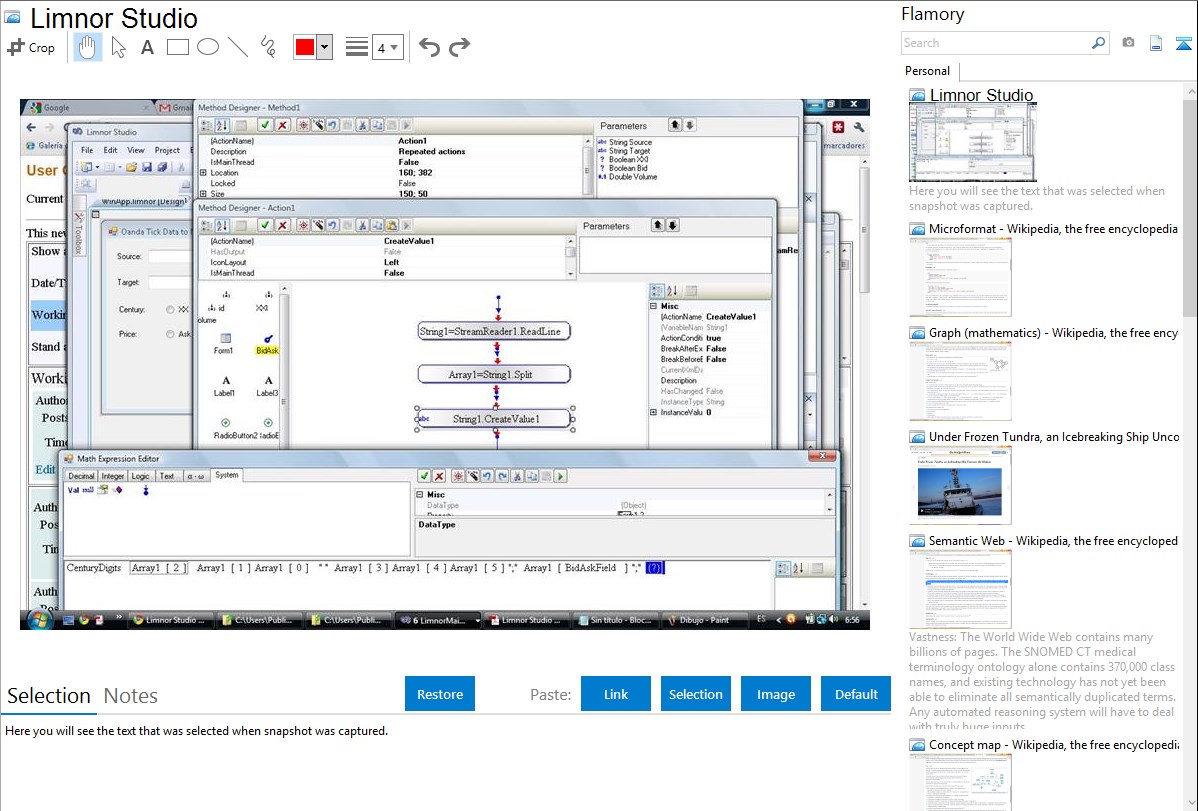This screenshot has height=811, width=1198.
Task: Open the annotation color dropdown arrow
Action: (x=324, y=47)
